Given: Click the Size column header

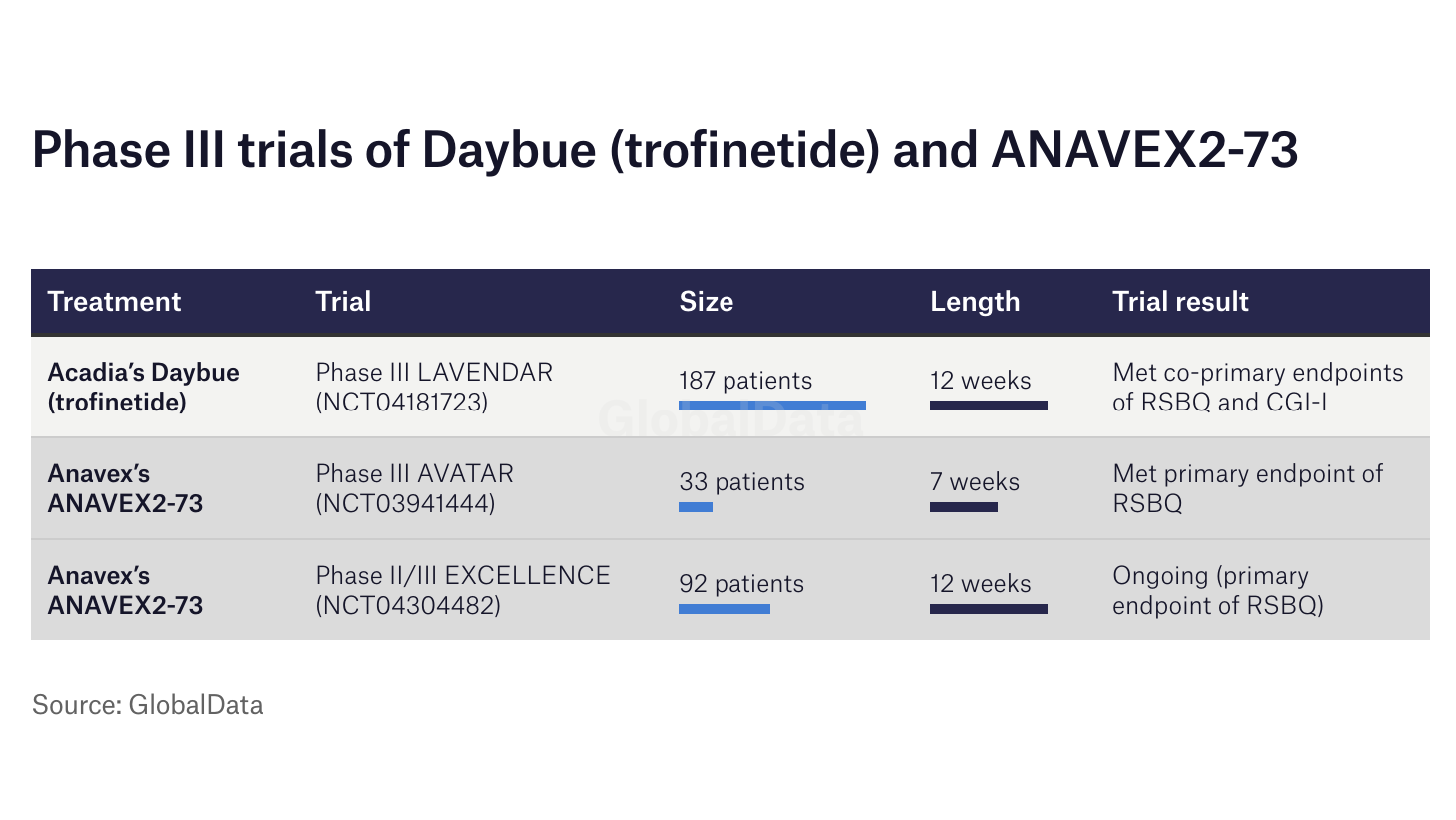Looking at the screenshot, I should point(706,302).
